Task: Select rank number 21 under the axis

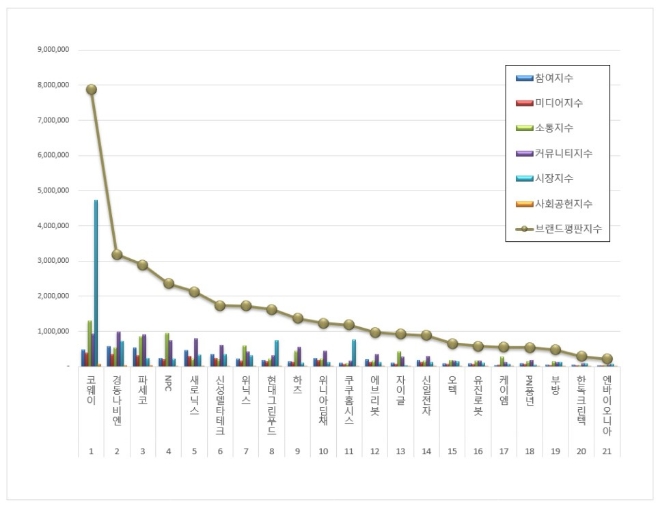Action: (605, 451)
